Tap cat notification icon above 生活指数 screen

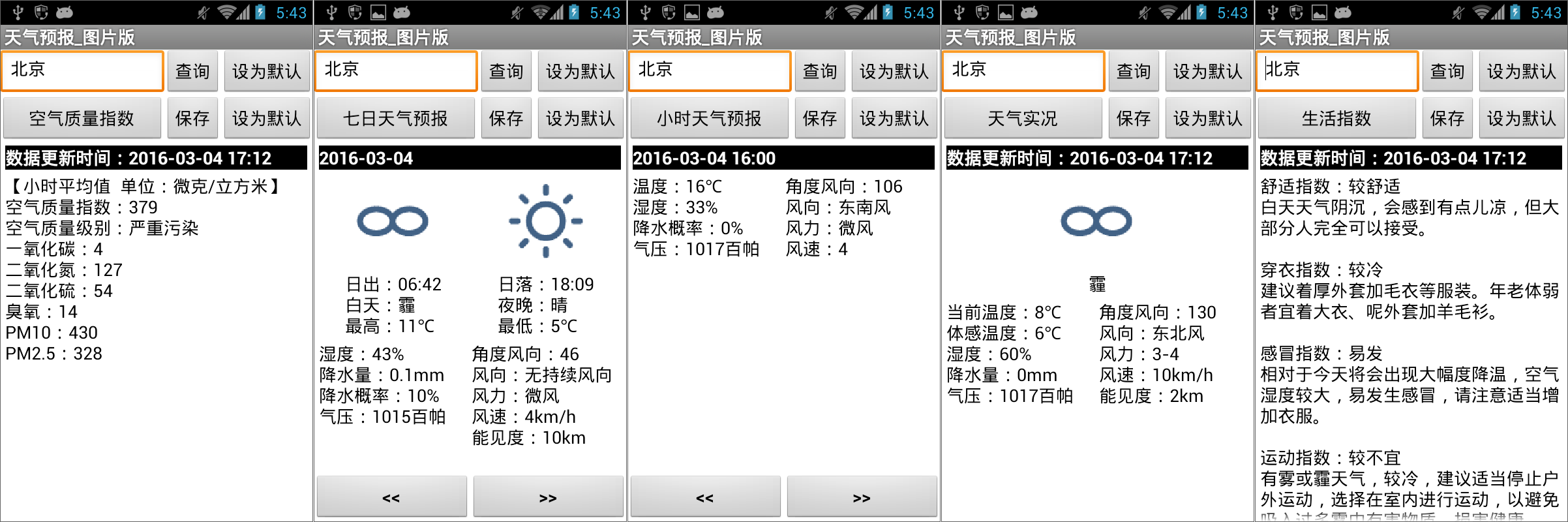click(x=1343, y=12)
